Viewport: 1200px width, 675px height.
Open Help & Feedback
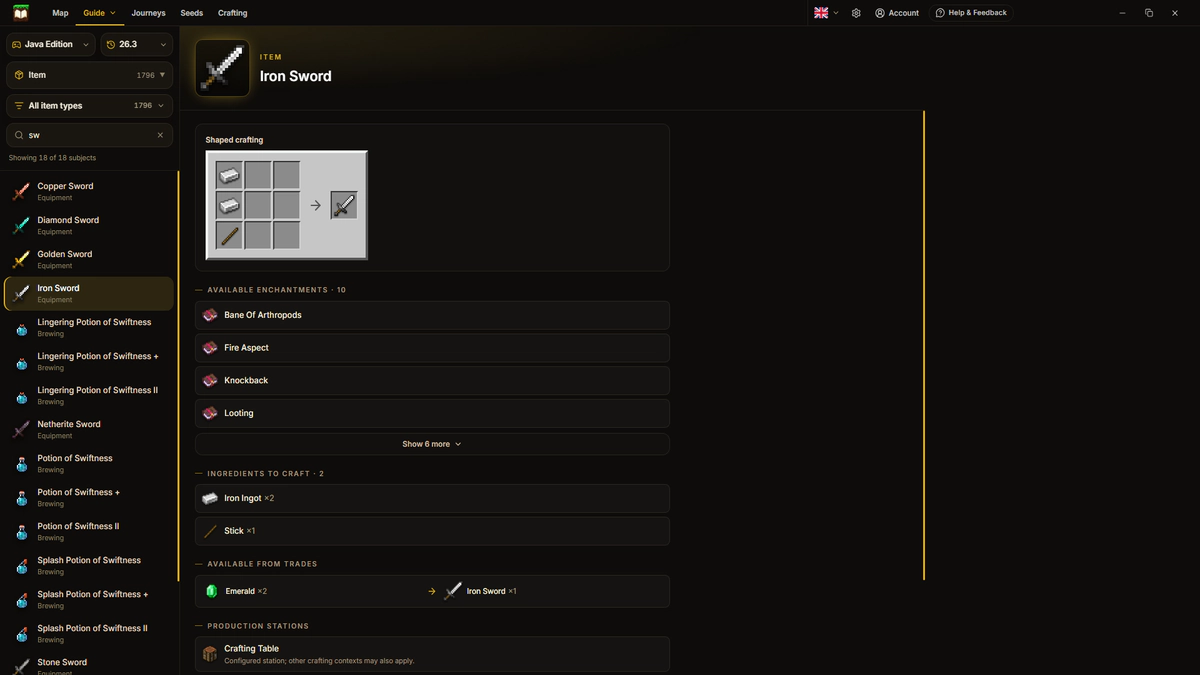pyautogui.click(x=971, y=13)
